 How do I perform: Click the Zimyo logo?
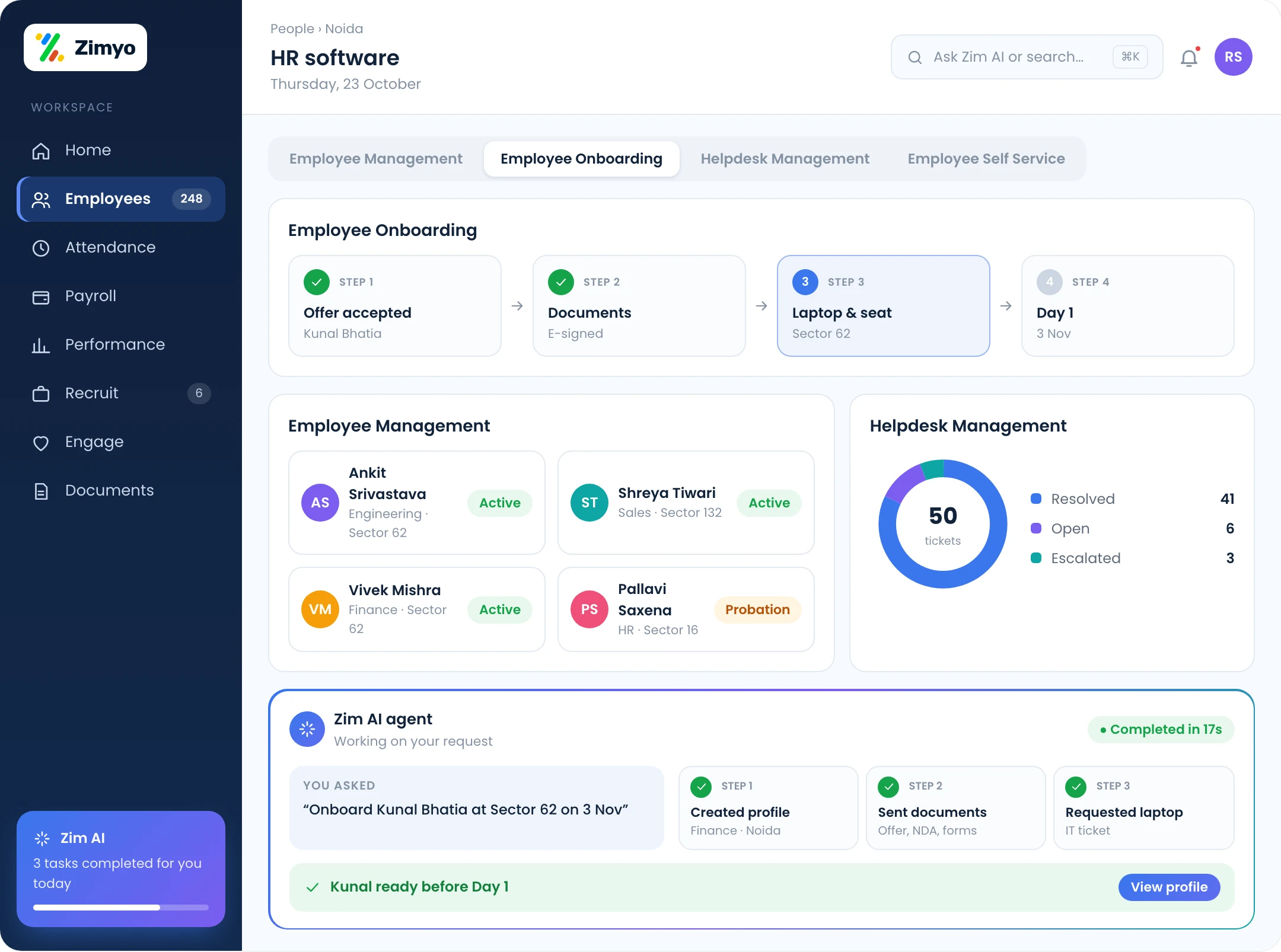click(x=85, y=47)
